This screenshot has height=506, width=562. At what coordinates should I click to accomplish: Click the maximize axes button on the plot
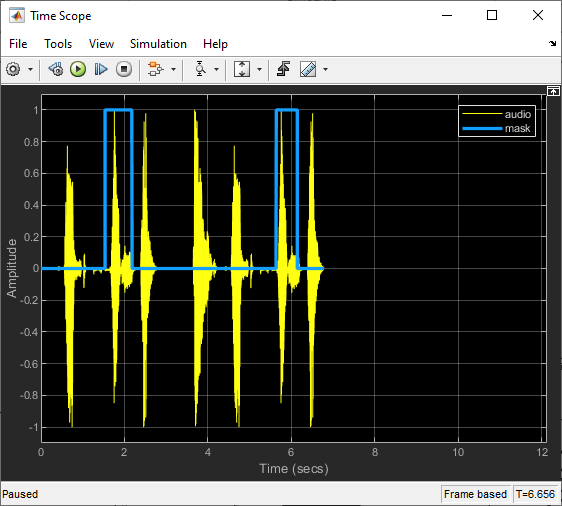pyautogui.click(x=553, y=91)
